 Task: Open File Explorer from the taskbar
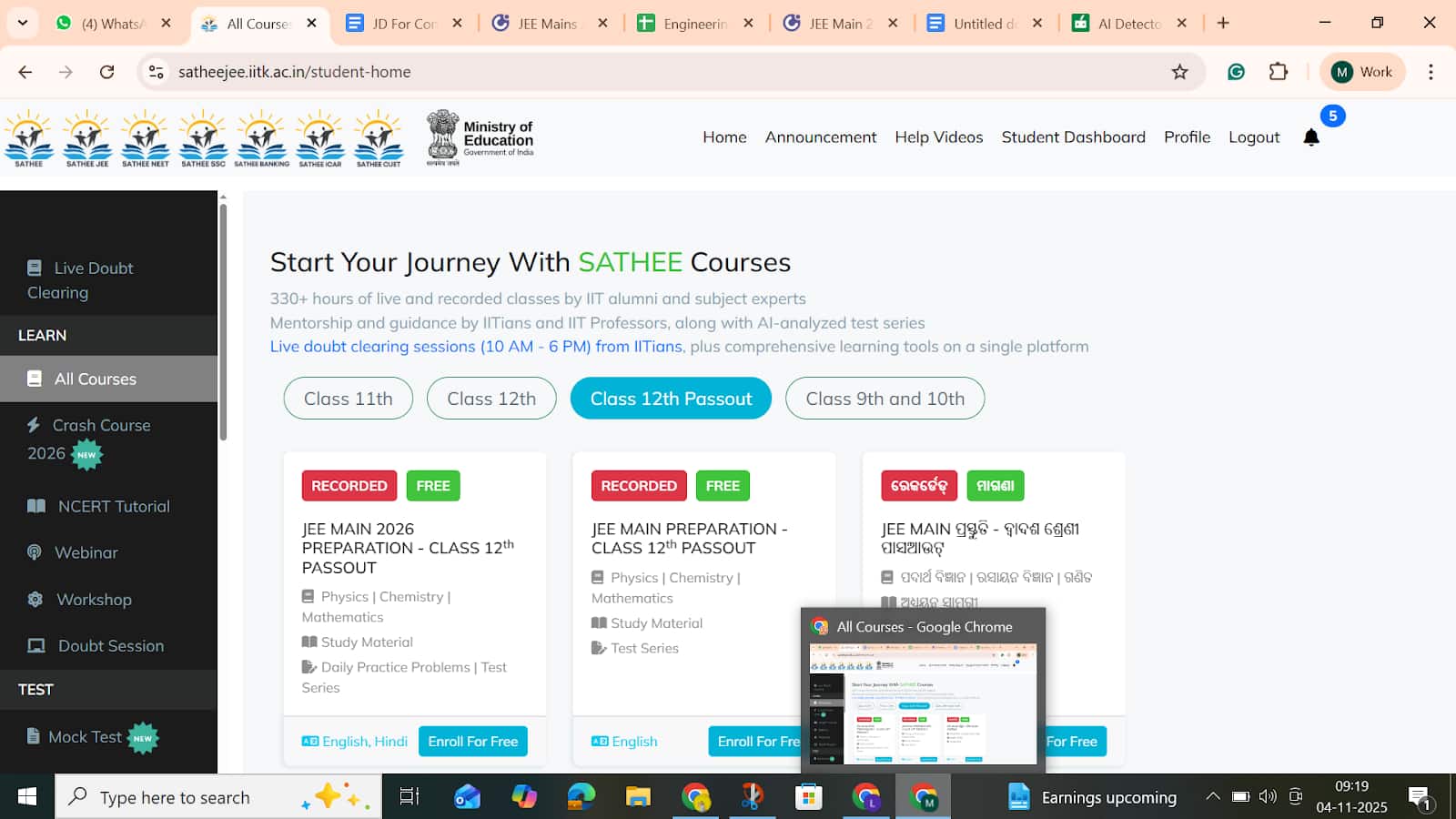pyautogui.click(x=638, y=797)
